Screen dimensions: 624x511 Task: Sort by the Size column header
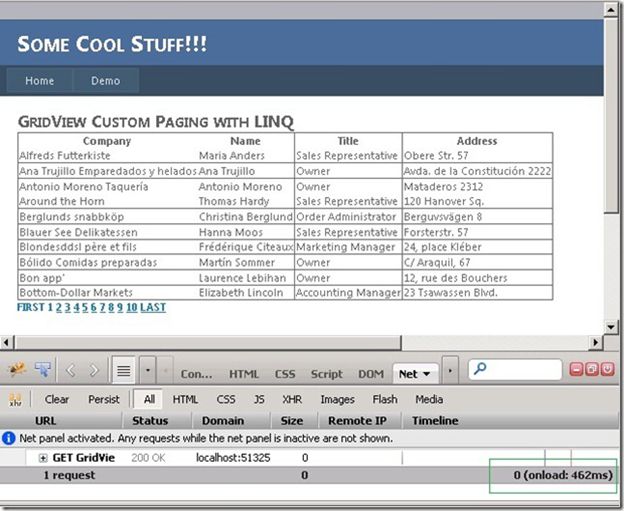tap(294, 421)
